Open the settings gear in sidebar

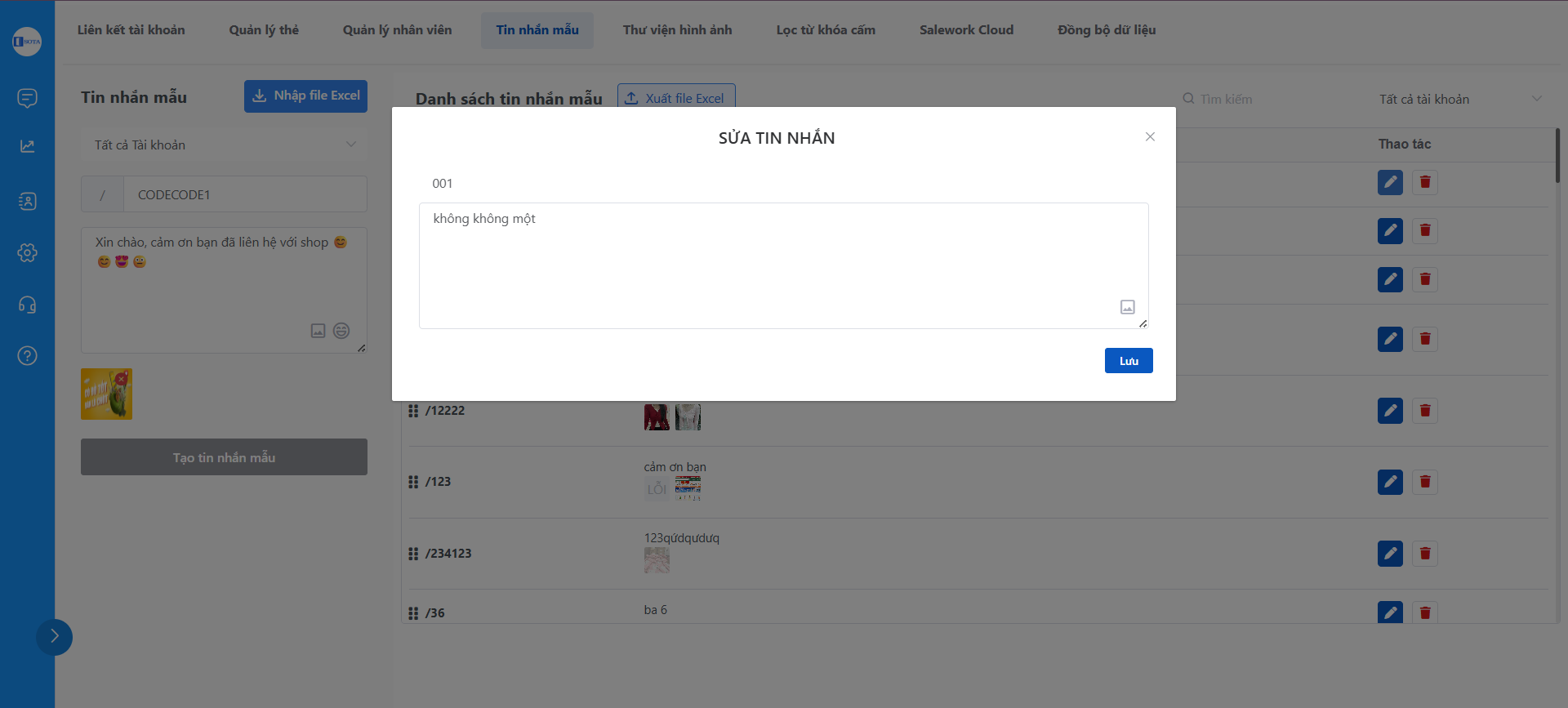tap(27, 252)
